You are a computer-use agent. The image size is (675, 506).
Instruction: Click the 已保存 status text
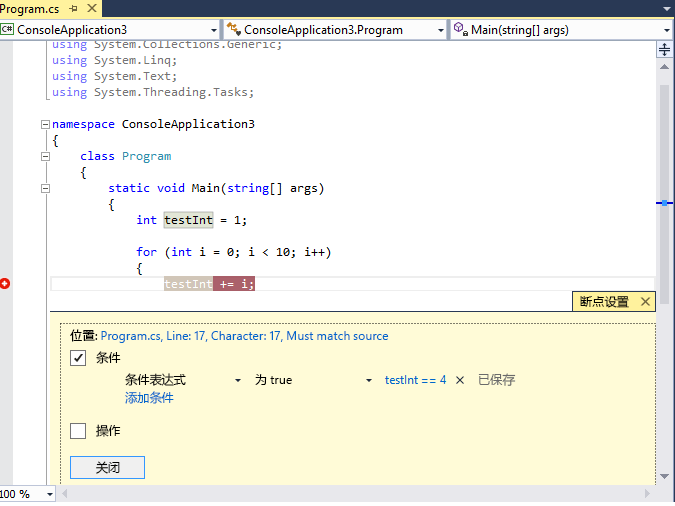click(x=496, y=380)
